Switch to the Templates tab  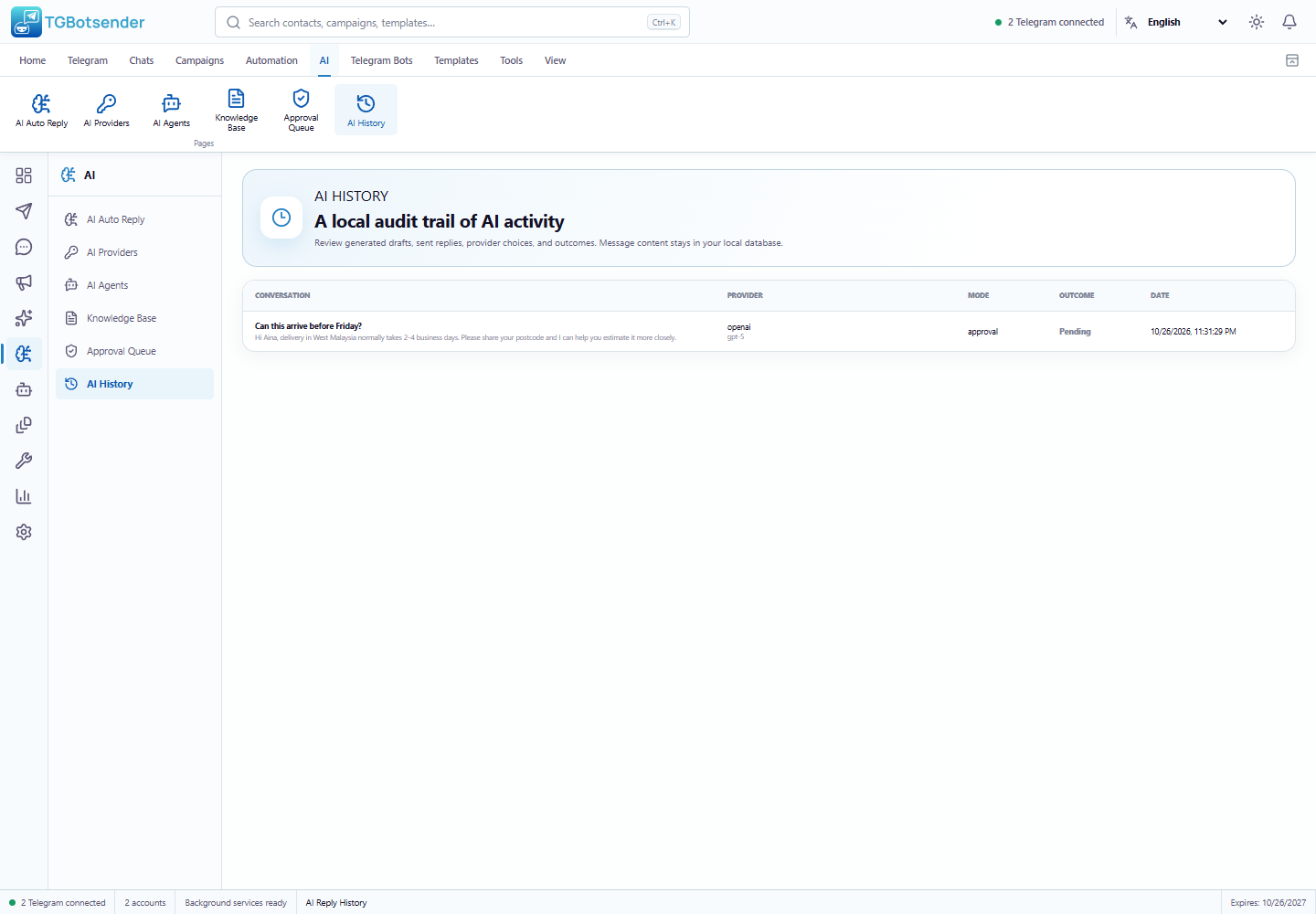pos(456,60)
